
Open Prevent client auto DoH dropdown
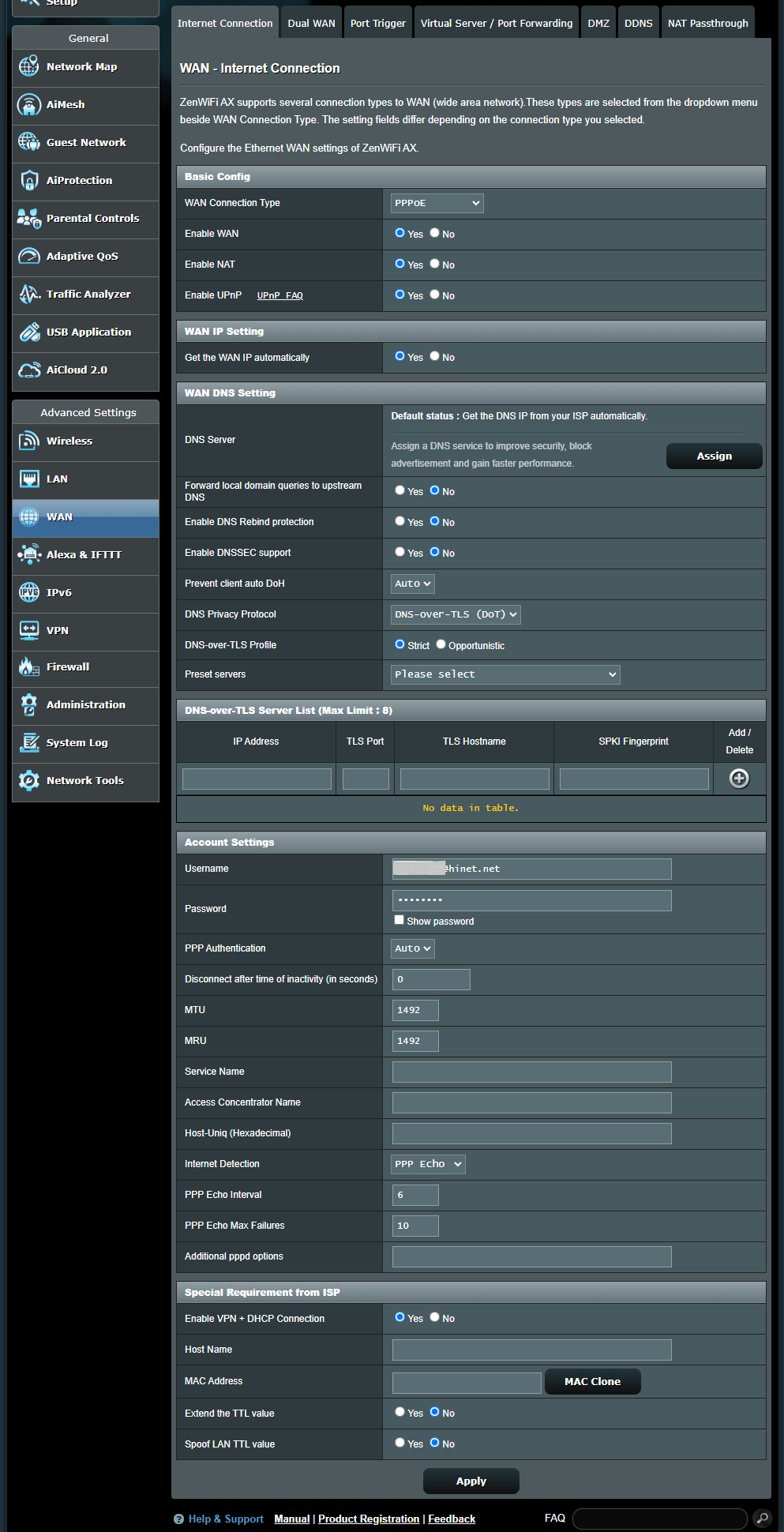[x=413, y=584]
